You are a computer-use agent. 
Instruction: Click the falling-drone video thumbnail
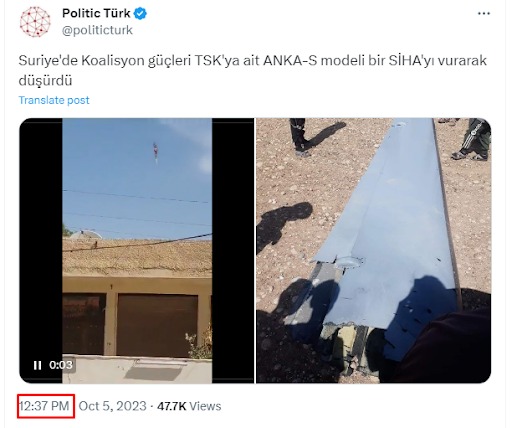[x=137, y=250]
